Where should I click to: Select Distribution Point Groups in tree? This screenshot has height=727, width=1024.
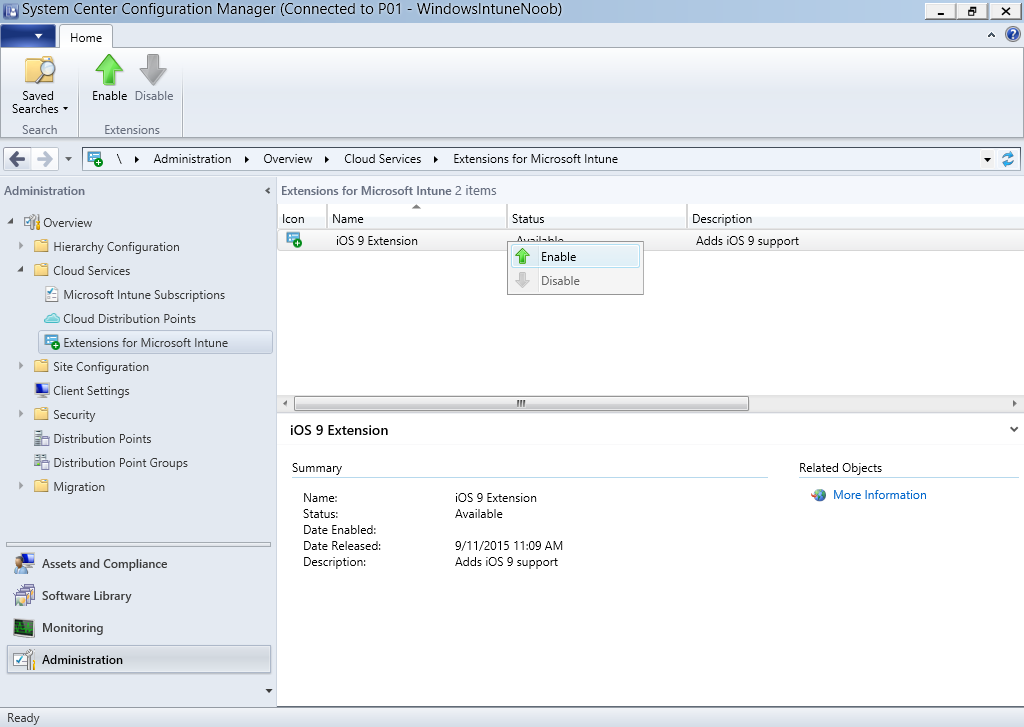point(120,462)
